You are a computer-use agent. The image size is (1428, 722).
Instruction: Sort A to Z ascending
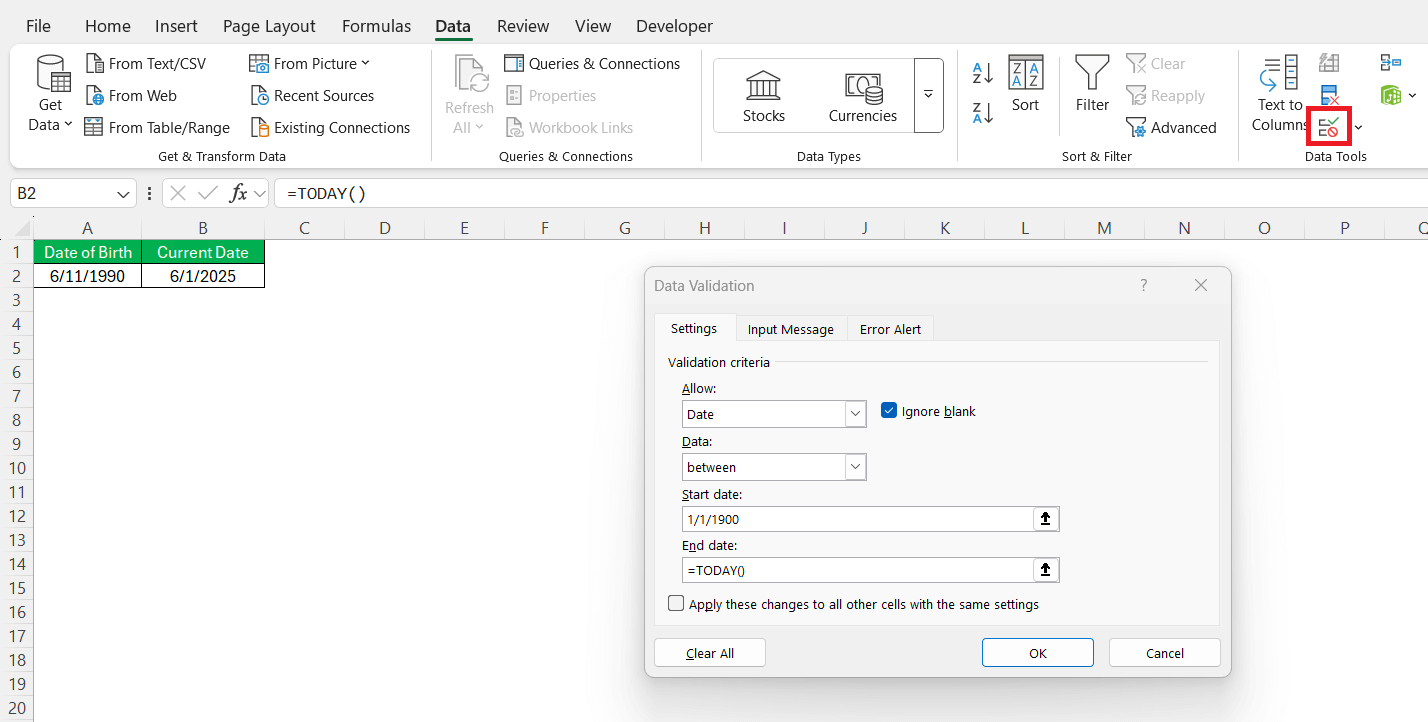coord(983,73)
